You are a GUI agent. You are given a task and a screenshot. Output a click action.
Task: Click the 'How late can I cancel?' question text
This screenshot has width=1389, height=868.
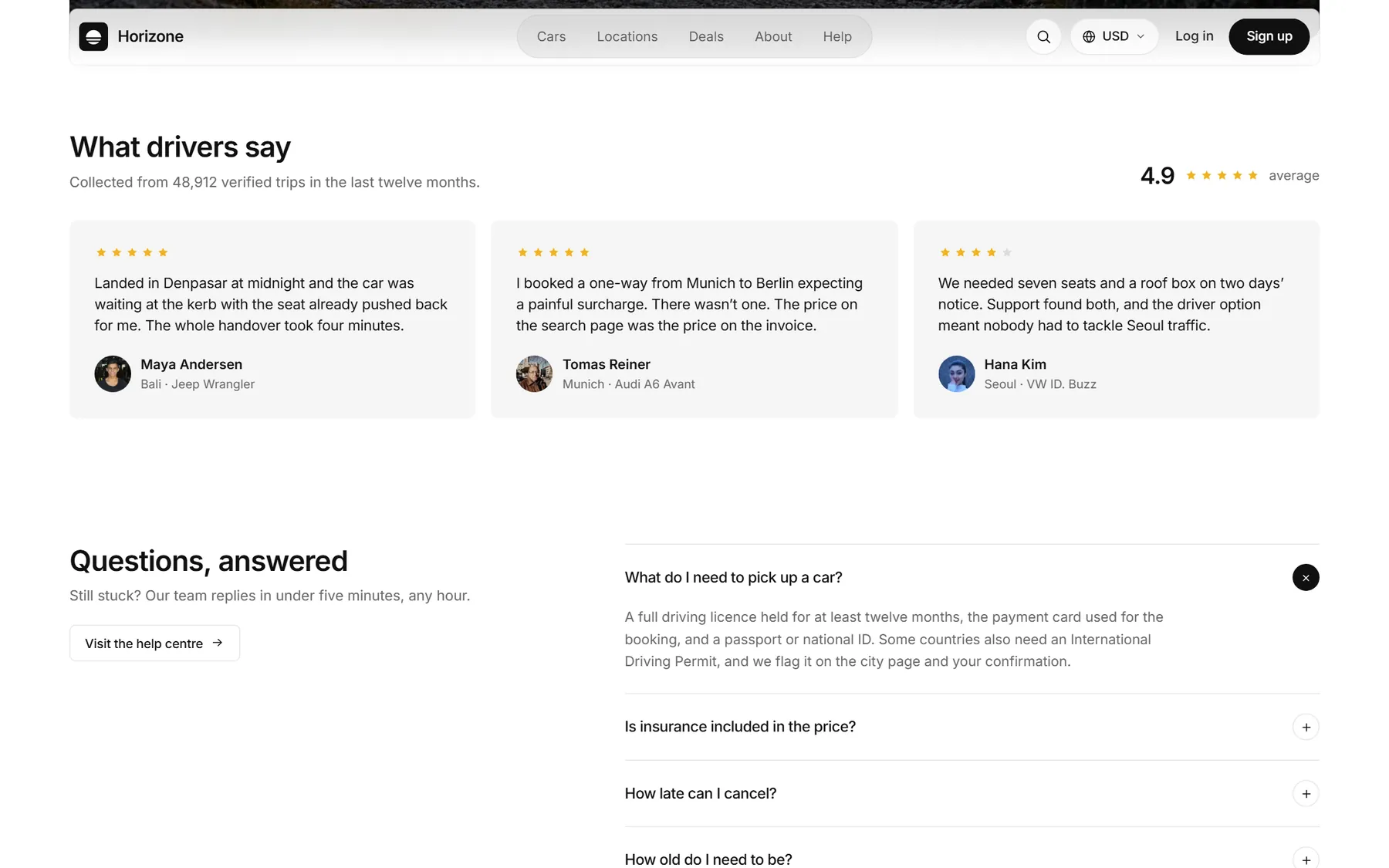click(x=701, y=793)
